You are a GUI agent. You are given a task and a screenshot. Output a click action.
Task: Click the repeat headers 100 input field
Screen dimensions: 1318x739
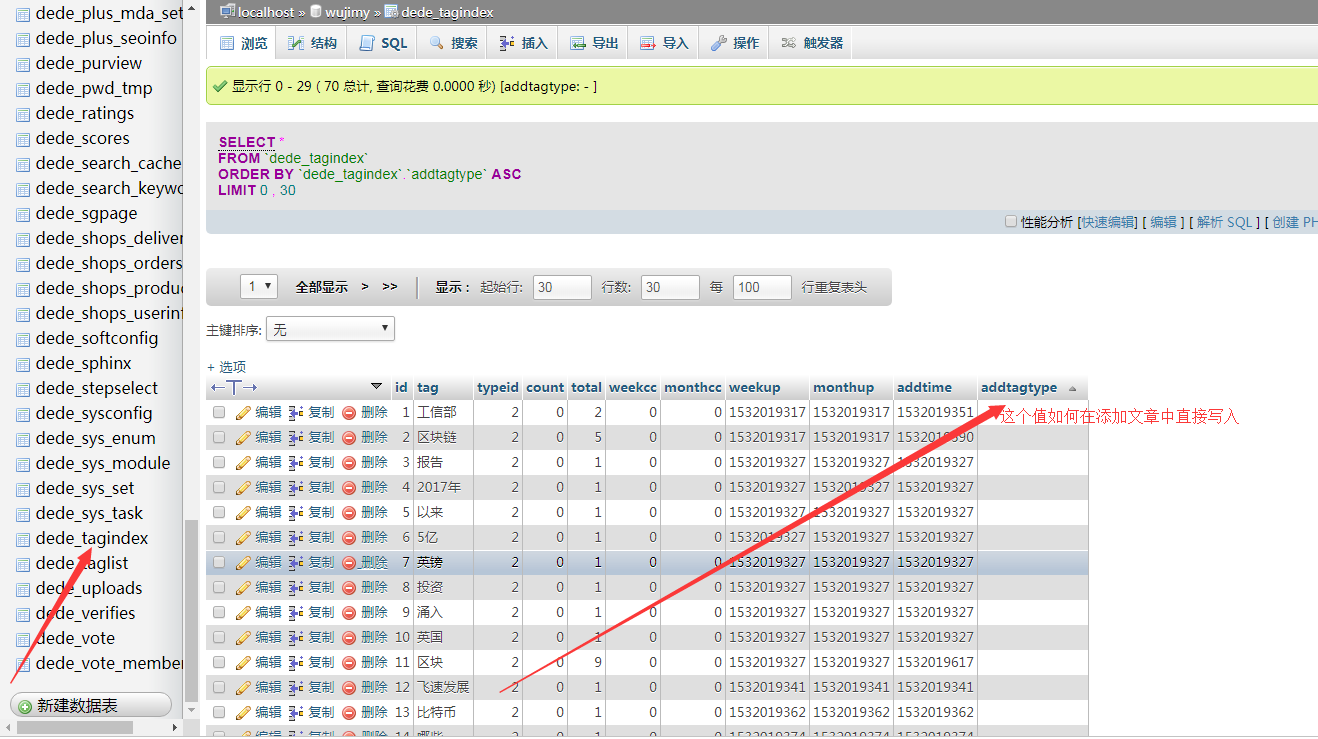[x=762, y=287]
